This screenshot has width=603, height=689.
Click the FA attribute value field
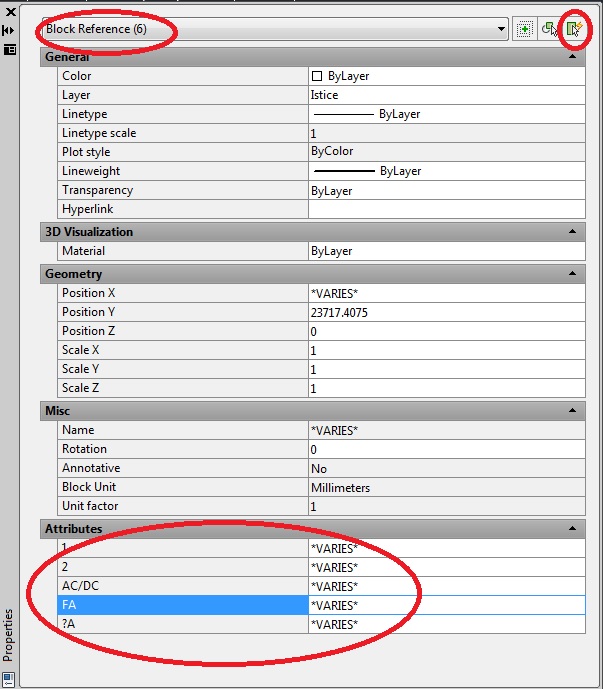(446, 605)
